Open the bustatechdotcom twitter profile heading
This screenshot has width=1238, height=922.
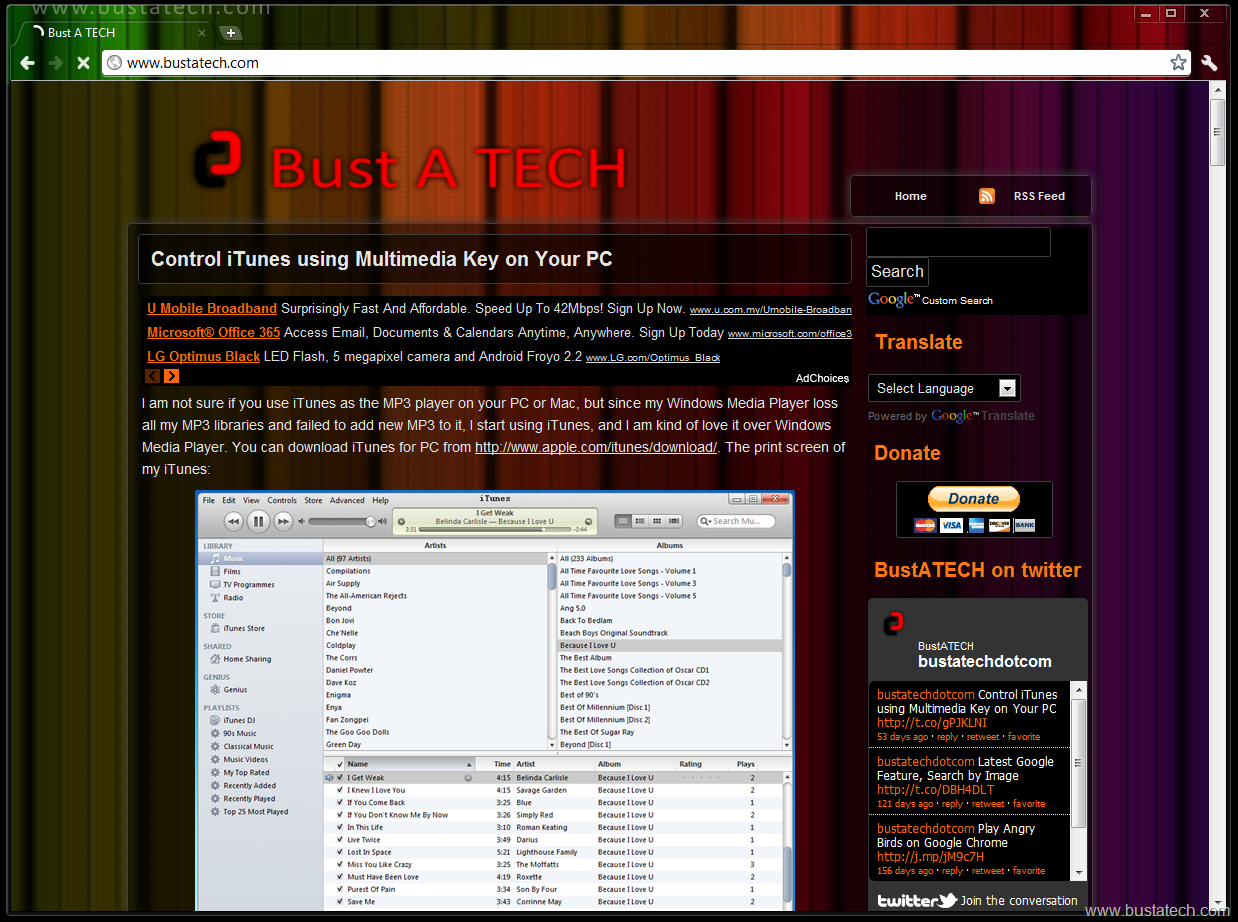point(985,662)
